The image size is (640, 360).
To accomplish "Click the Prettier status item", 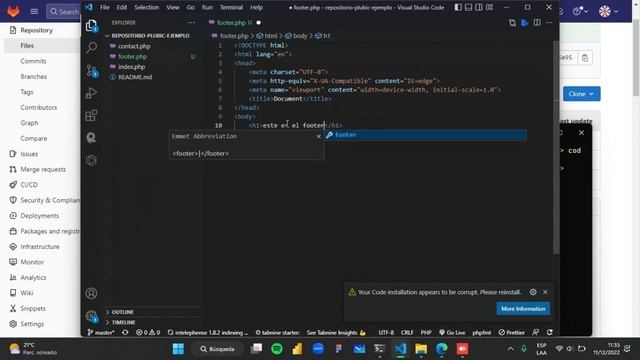I will [x=511, y=333].
